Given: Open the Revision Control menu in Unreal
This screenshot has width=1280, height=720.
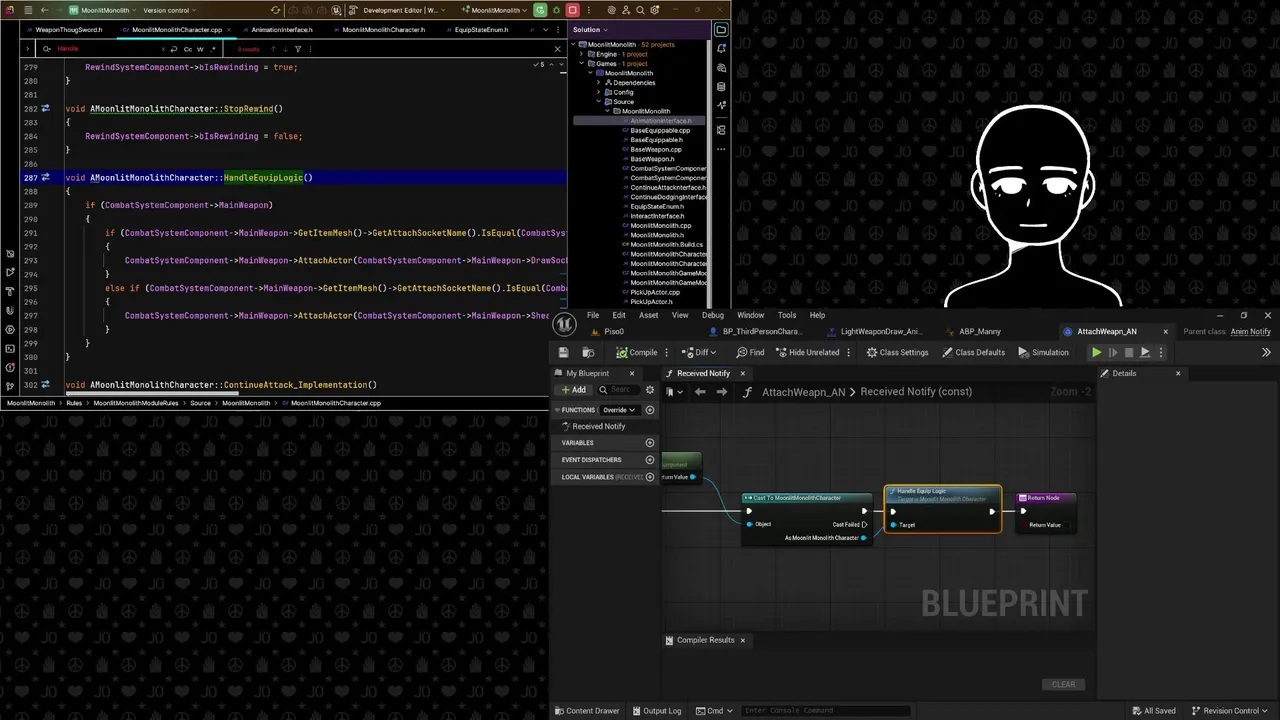Looking at the screenshot, I should (x=1229, y=711).
